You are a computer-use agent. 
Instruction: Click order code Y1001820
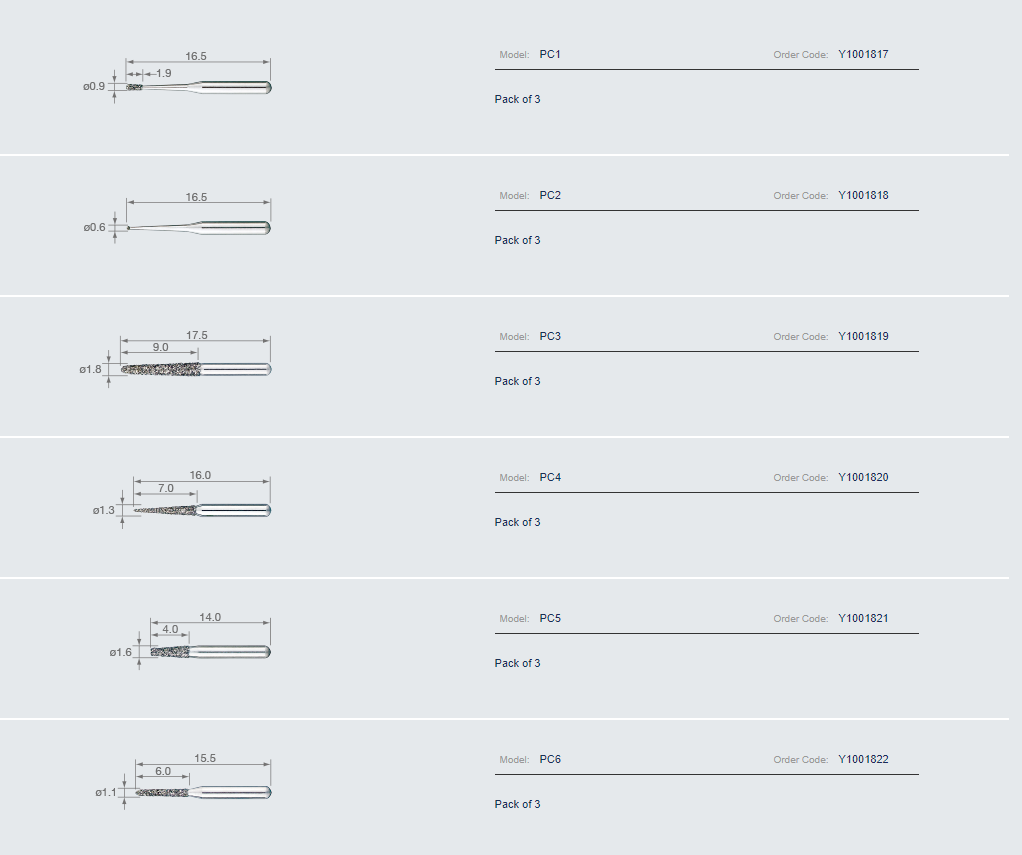tap(863, 477)
